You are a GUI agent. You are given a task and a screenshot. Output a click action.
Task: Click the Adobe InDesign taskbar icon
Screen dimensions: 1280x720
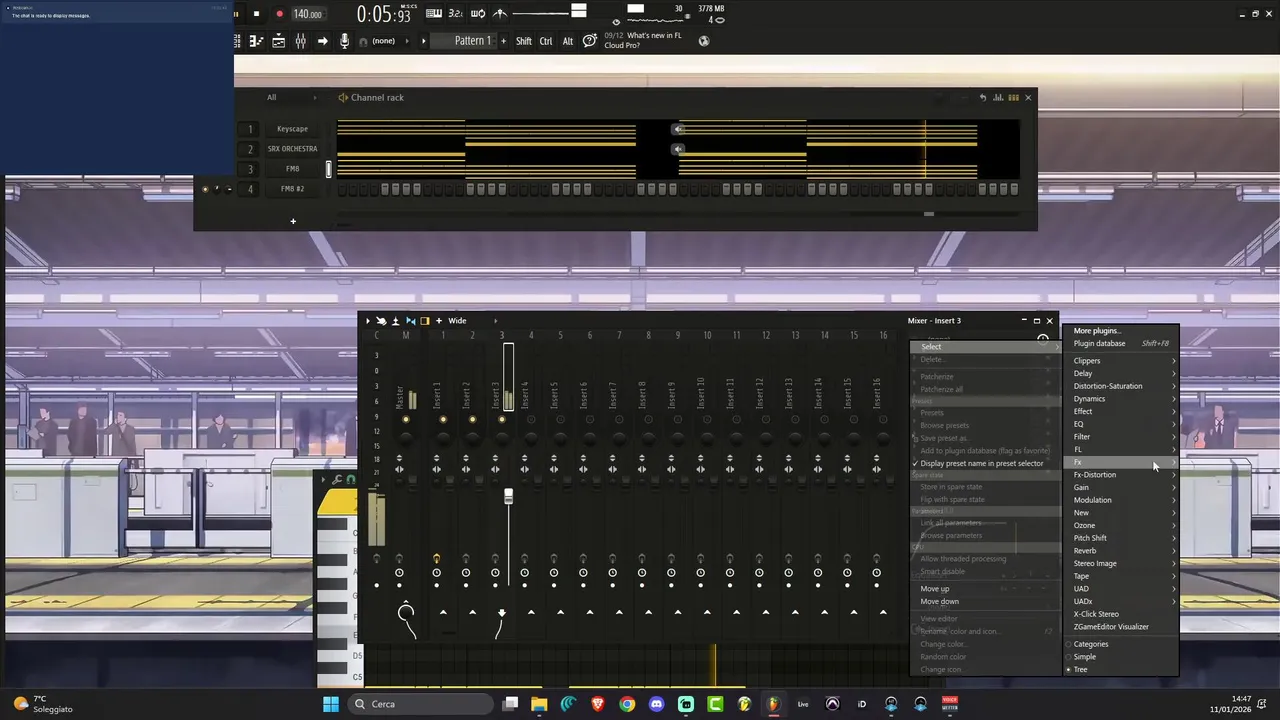[862, 704]
